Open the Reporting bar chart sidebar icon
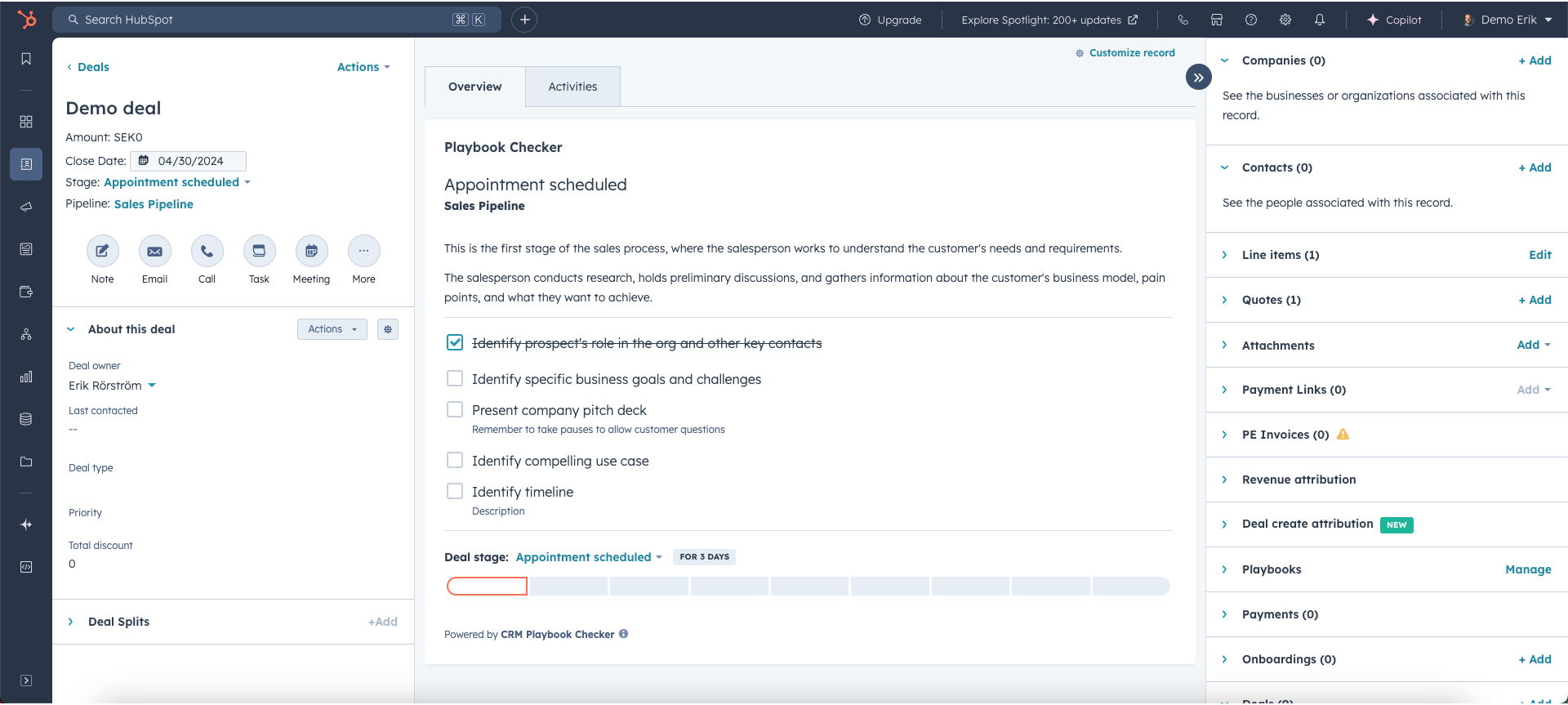Screen dimensions: 1568x705 [26, 377]
